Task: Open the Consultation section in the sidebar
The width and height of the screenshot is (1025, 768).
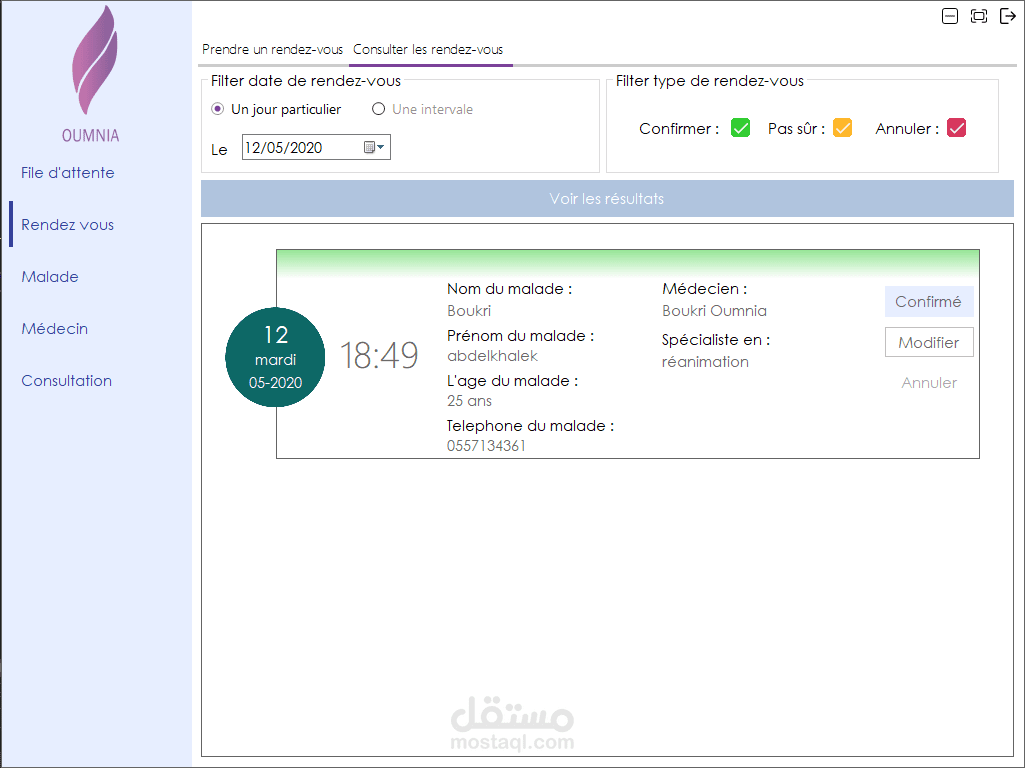Action: pyautogui.click(x=66, y=380)
